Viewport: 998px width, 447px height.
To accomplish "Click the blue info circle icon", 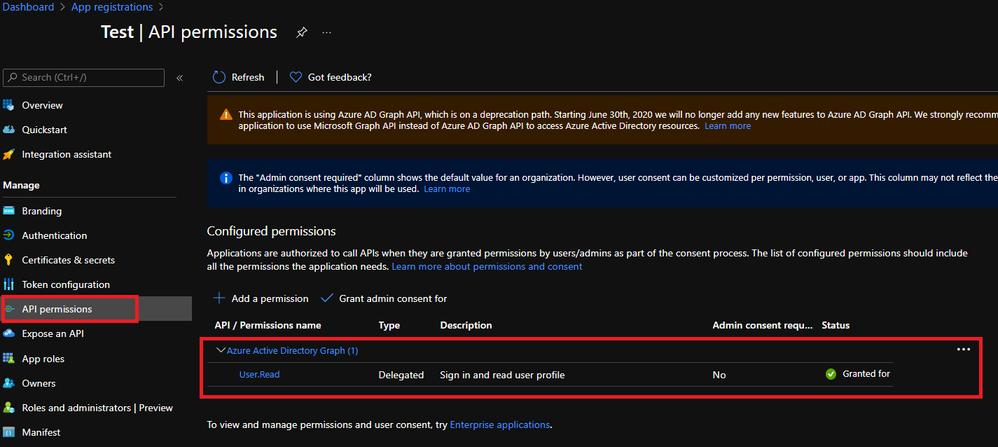I will [x=226, y=178].
